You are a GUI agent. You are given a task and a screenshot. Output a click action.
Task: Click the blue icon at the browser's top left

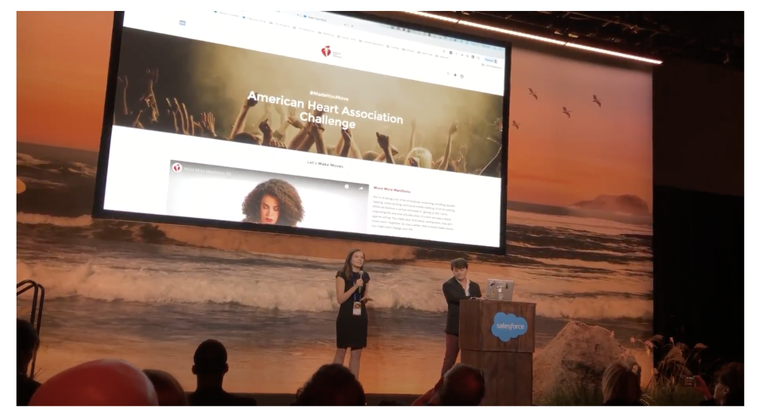tap(182, 23)
